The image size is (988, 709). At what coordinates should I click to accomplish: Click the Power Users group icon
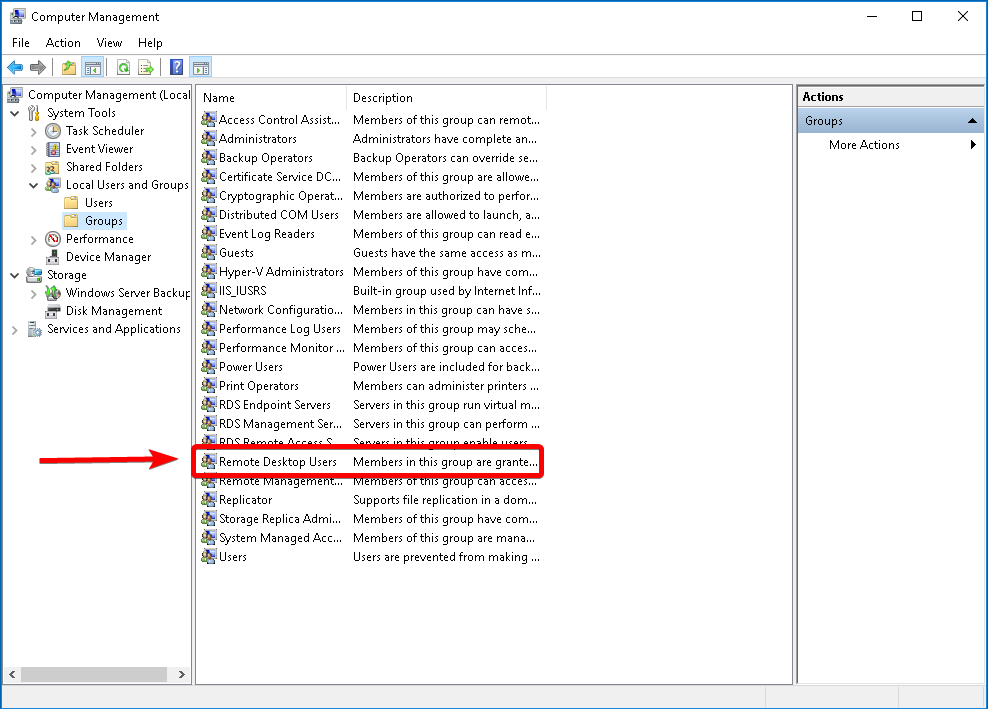(x=209, y=367)
